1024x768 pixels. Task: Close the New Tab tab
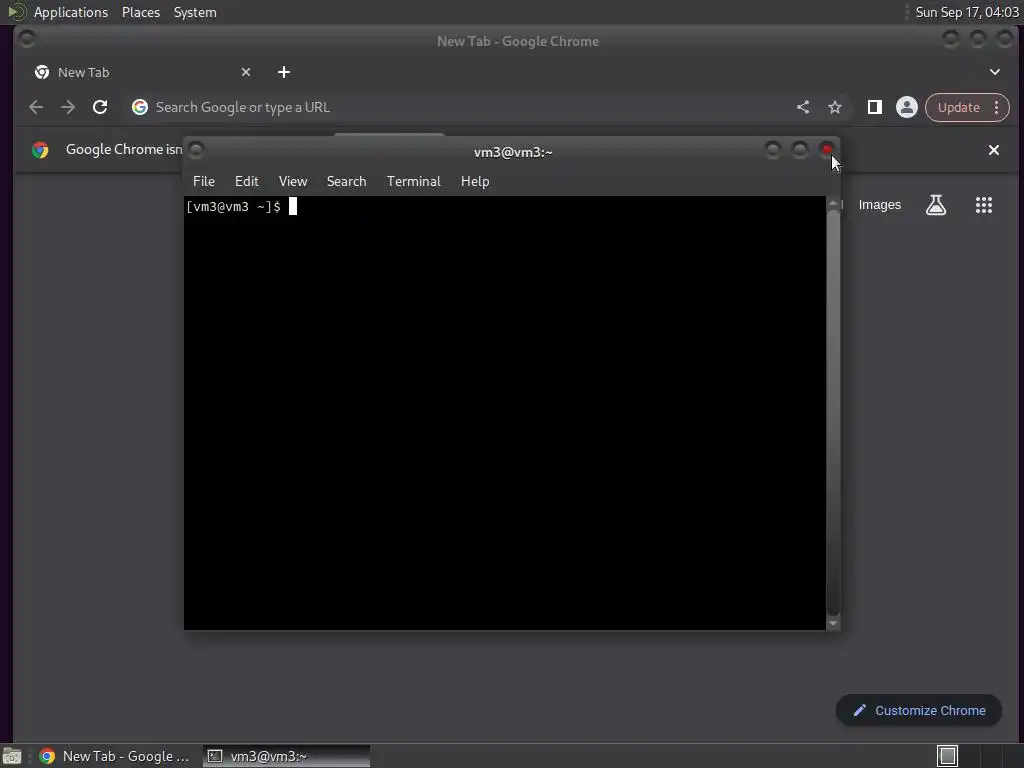pos(246,72)
